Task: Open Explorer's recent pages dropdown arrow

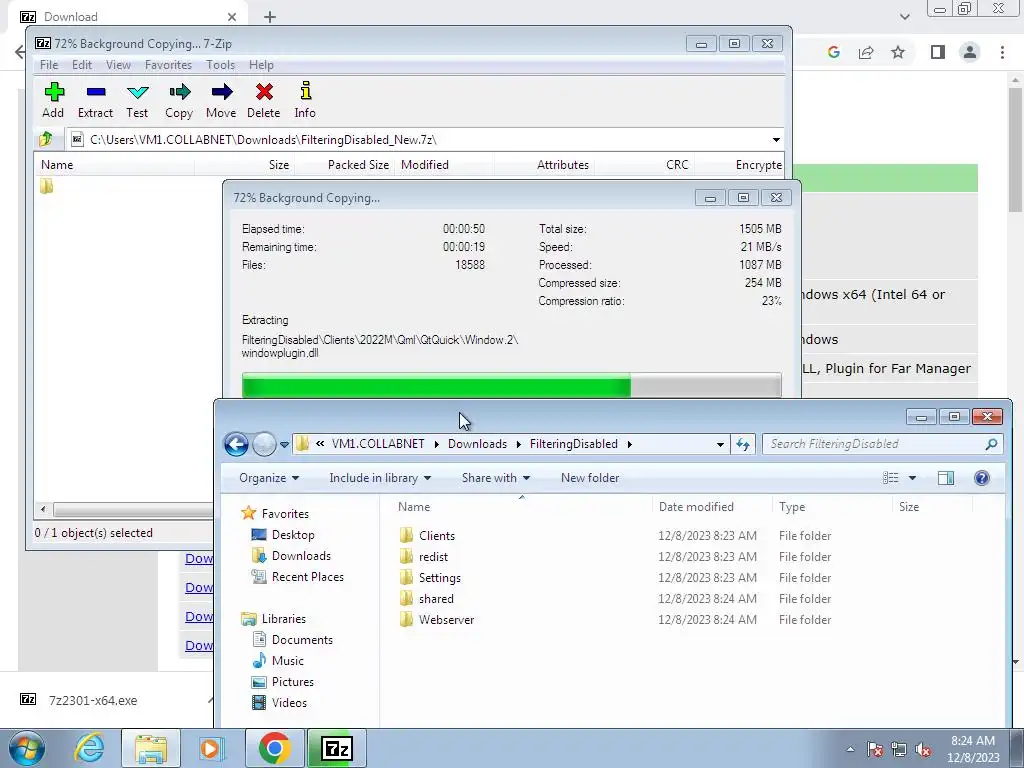Action: (284, 445)
